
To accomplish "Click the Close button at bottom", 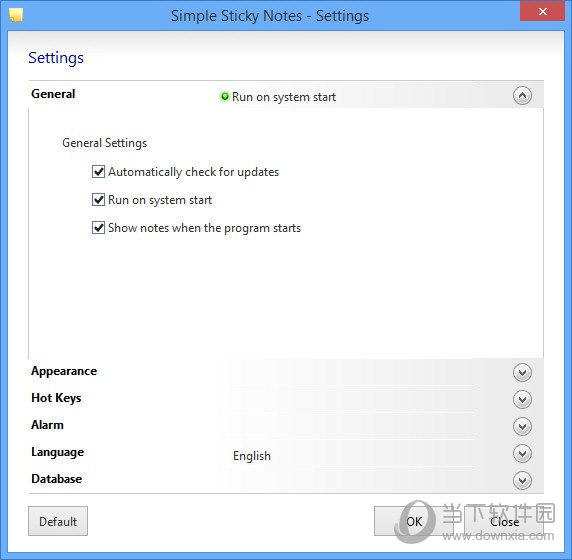I will point(504,521).
